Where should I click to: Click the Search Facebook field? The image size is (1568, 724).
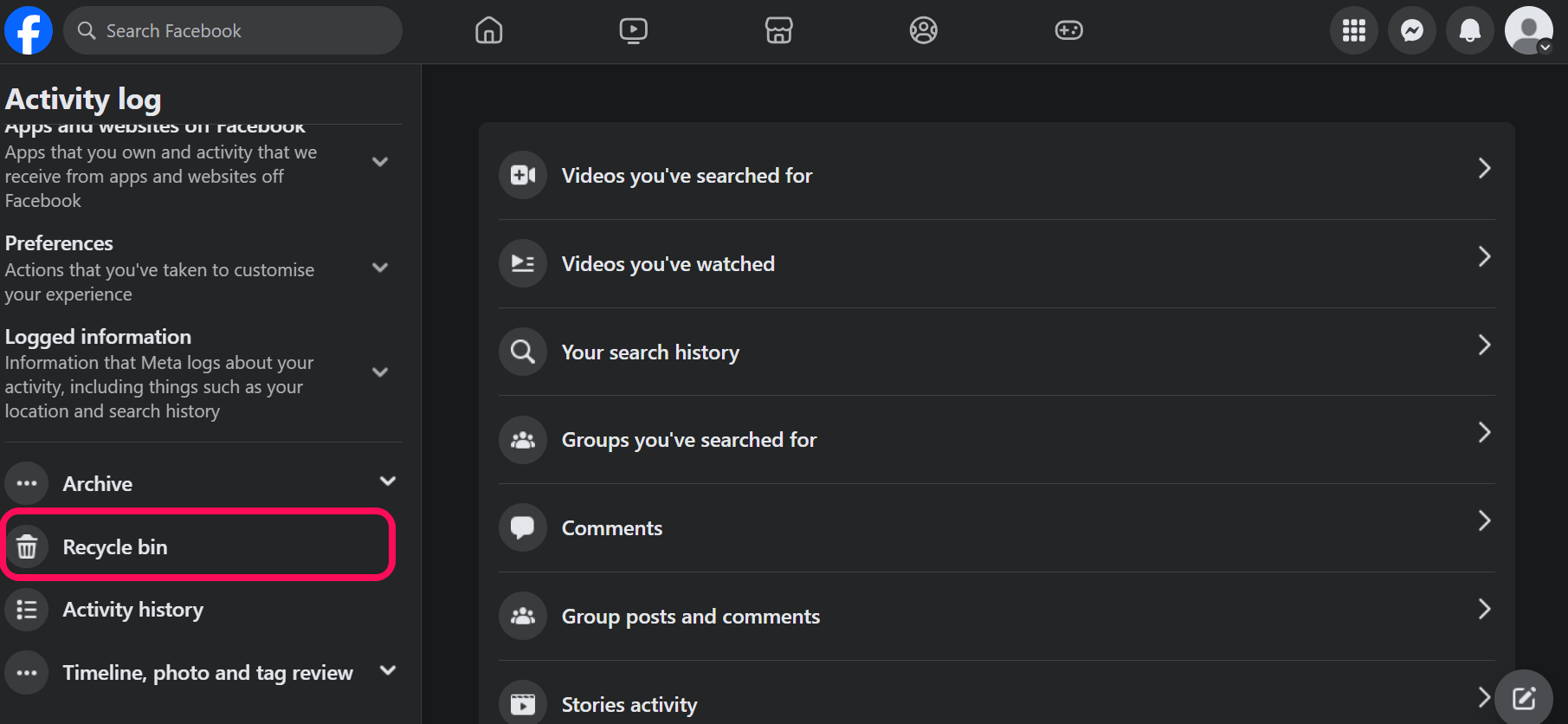click(x=242, y=31)
